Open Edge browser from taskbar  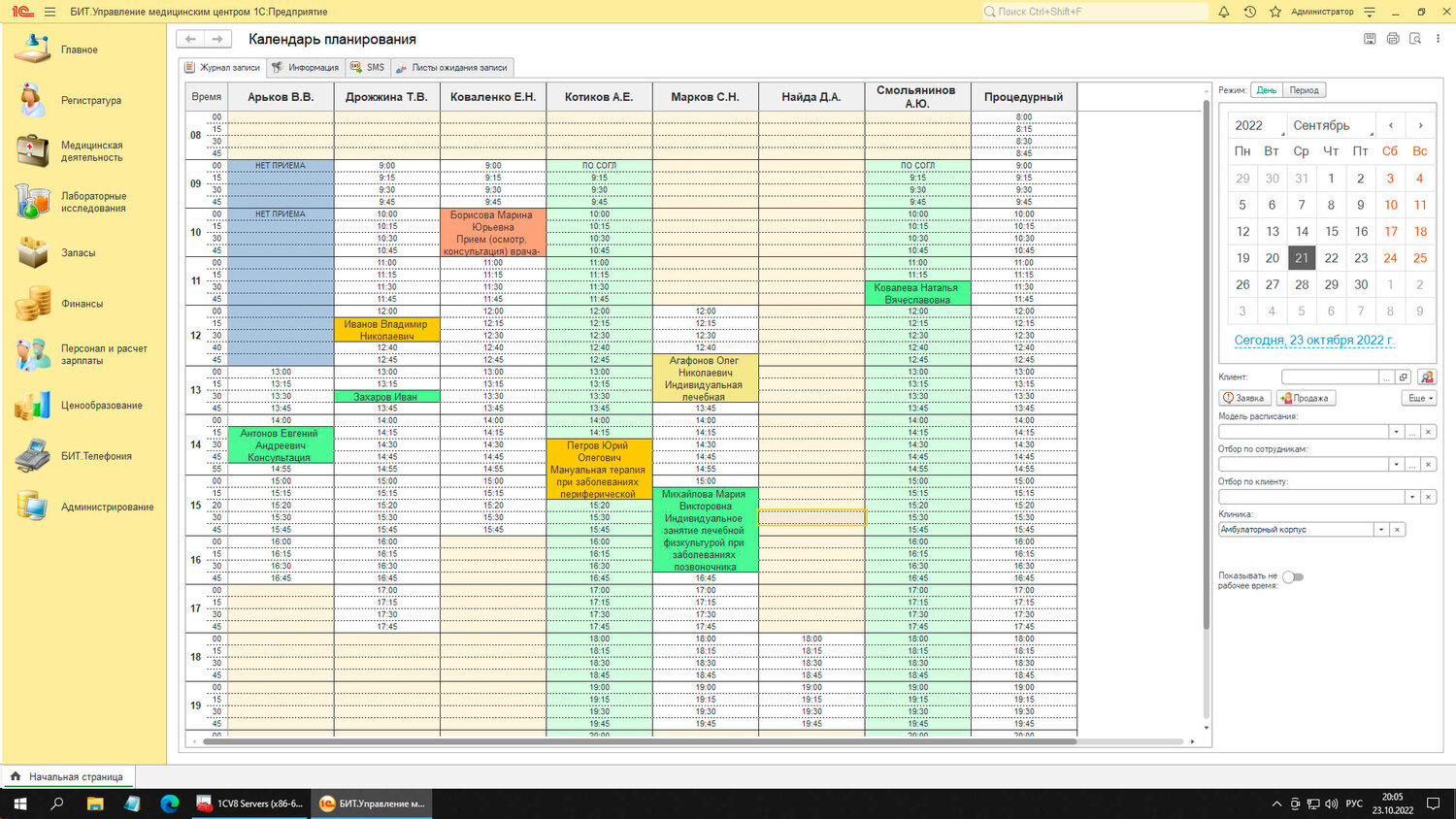[170, 803]
